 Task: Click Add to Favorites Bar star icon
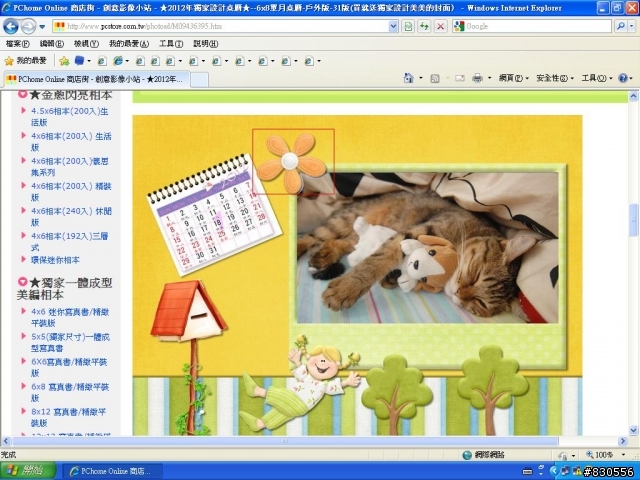pyautogui.click(x=64, y=61)
